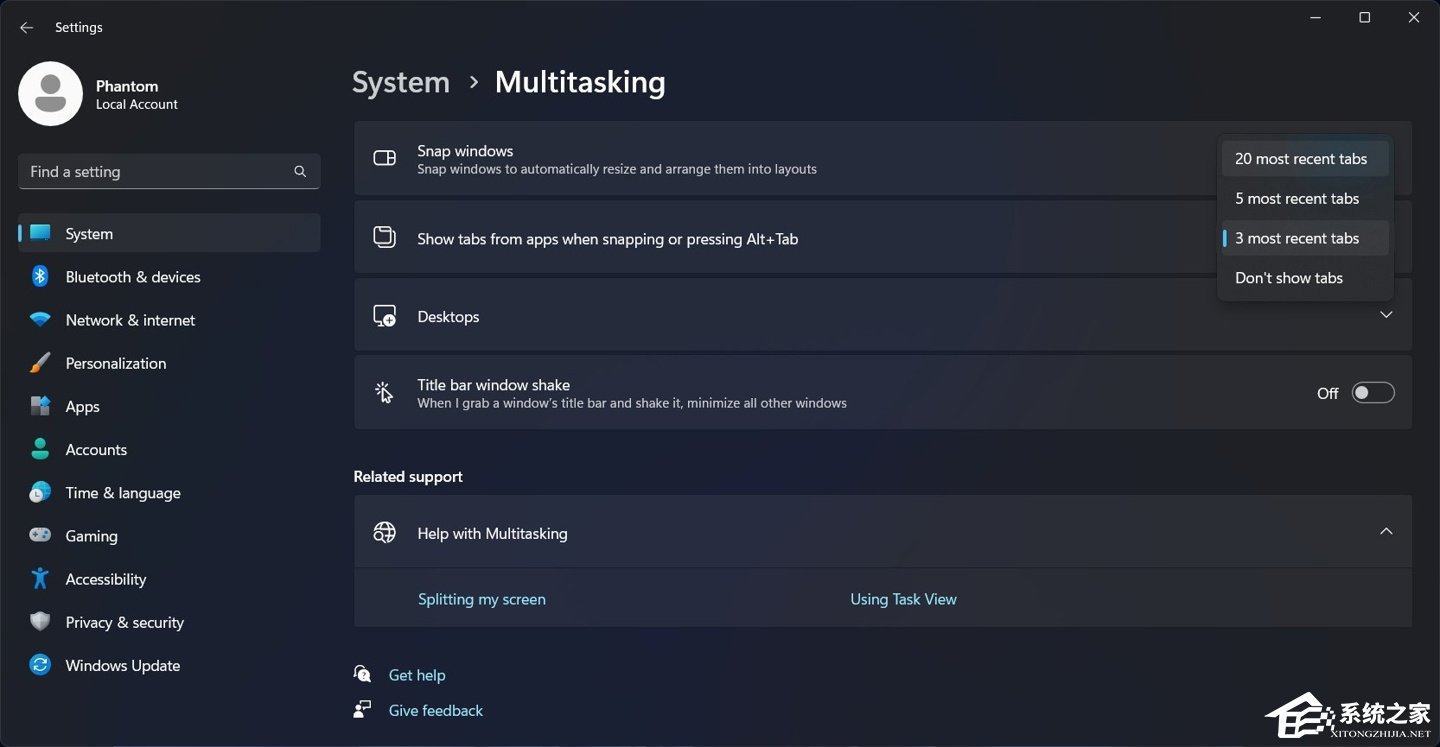Click the Windows Update sync icon
1440x747 pixels.
(40, 665)
